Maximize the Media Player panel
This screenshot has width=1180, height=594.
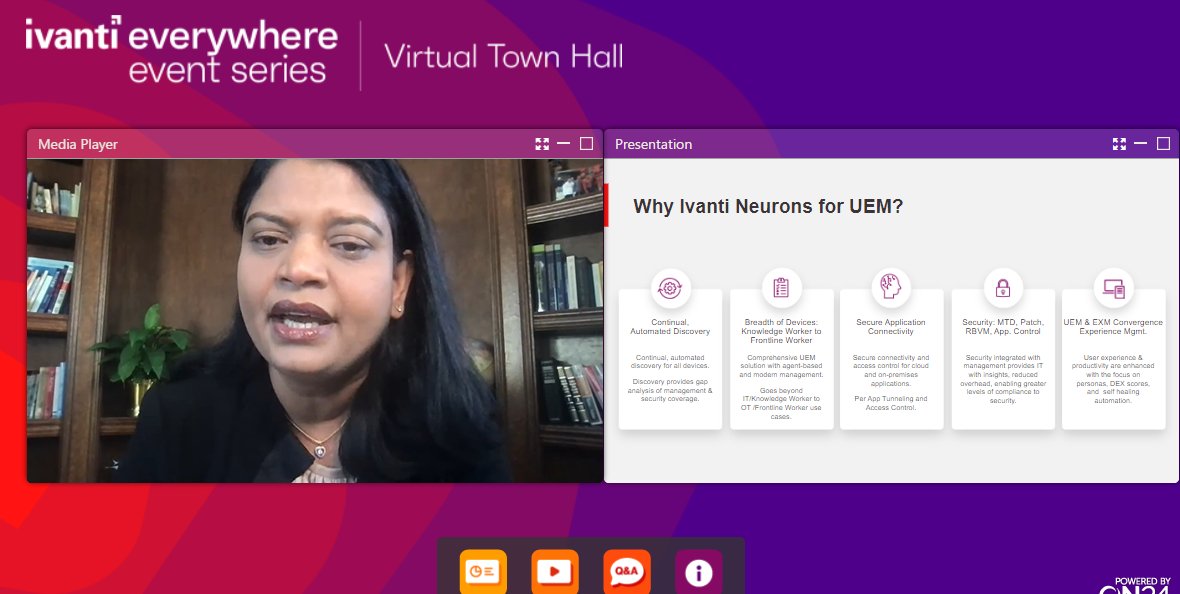pos(586,143)
